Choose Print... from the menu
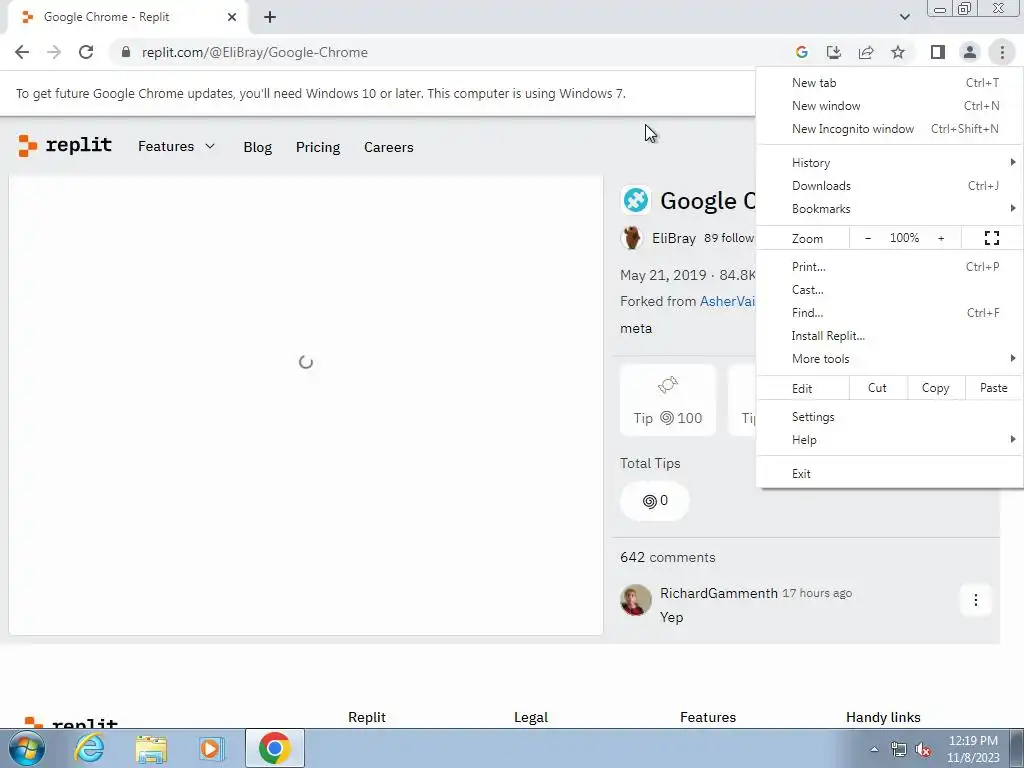This screenshot has width=1024, height=768. 889,266
